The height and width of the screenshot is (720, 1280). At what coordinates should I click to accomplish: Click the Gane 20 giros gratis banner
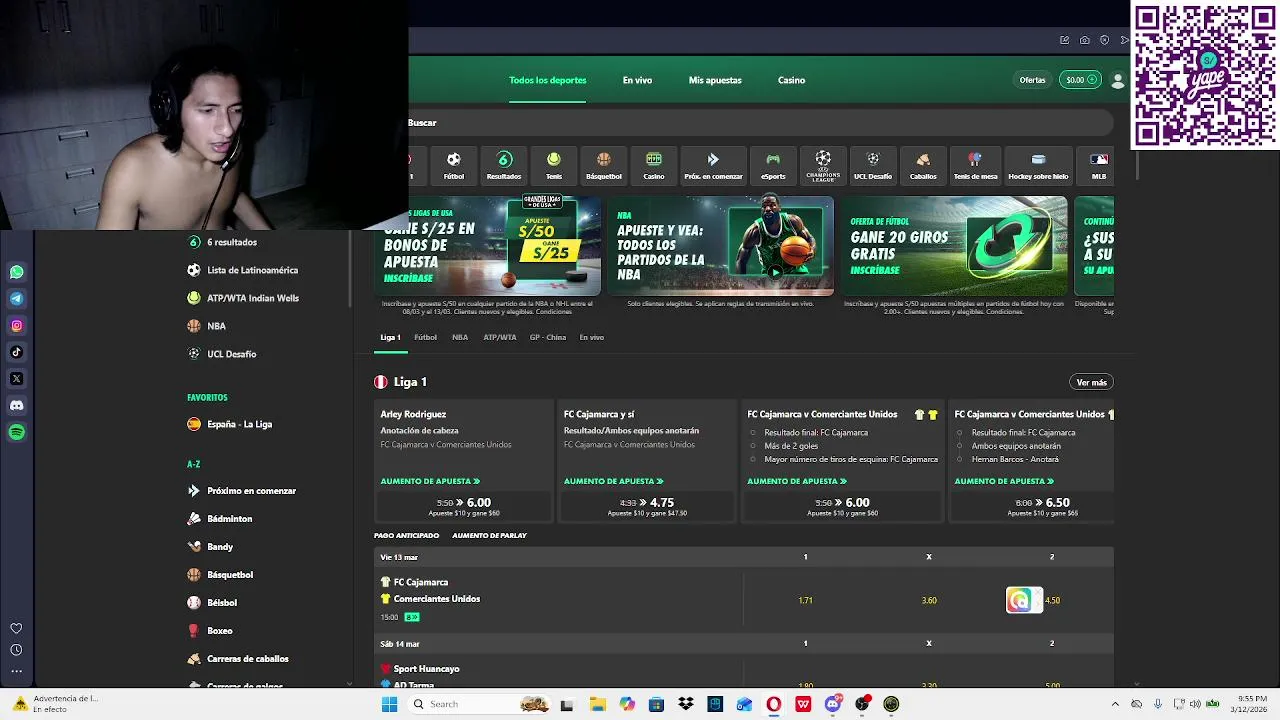955,246
